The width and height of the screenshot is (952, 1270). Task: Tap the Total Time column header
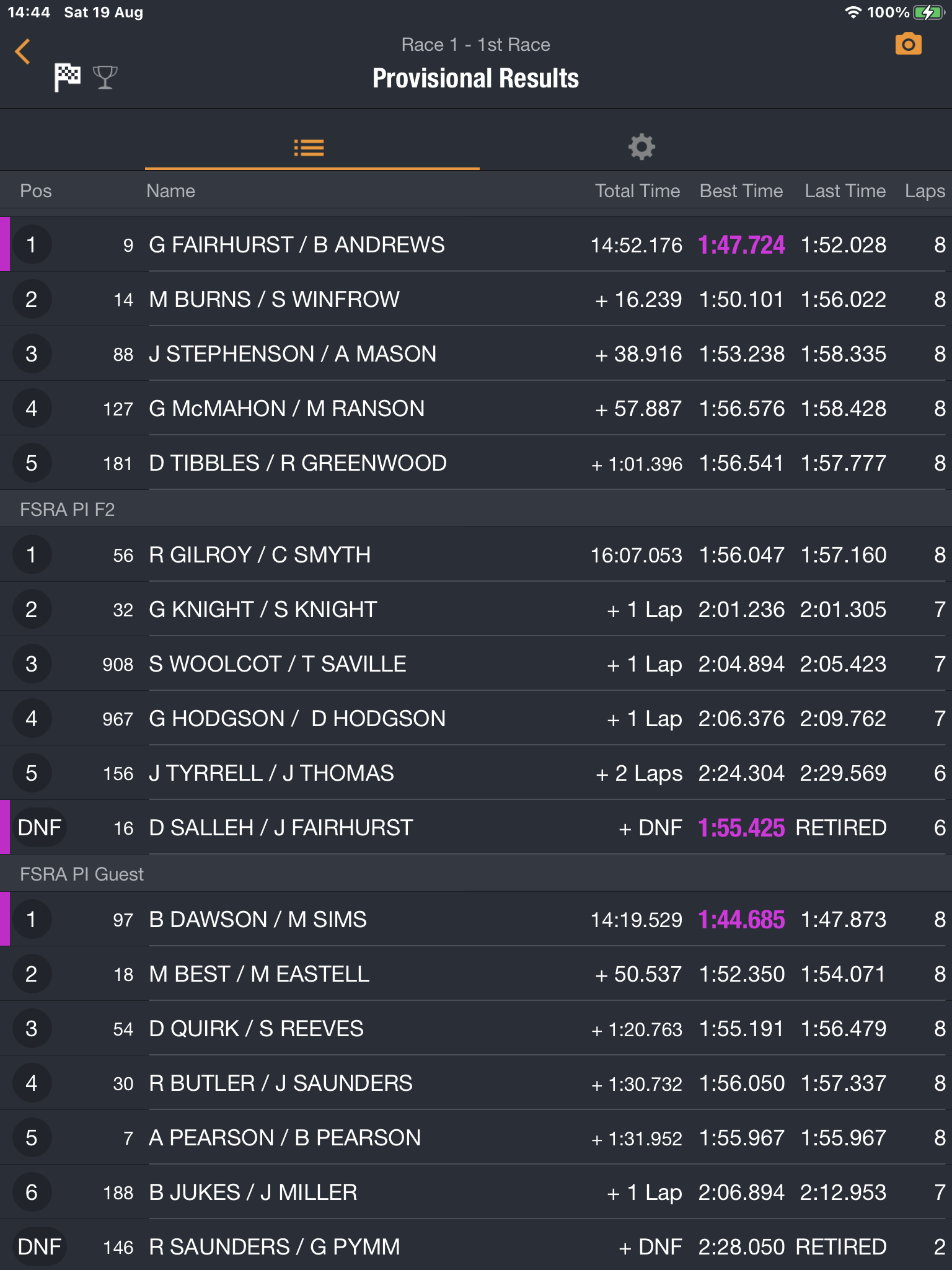(637, 191)
